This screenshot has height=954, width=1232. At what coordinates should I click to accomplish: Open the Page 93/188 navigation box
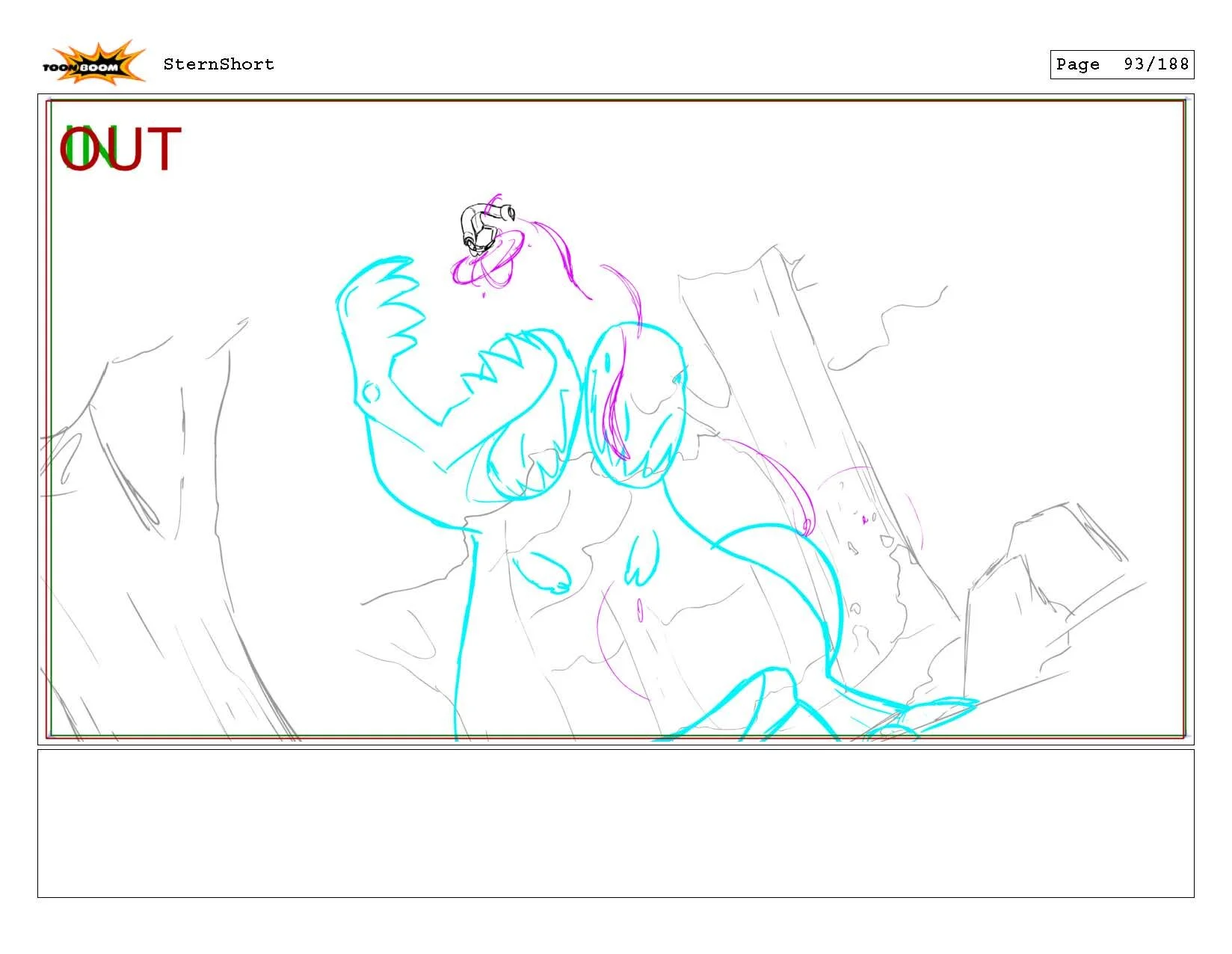[x=1121, y=64]
